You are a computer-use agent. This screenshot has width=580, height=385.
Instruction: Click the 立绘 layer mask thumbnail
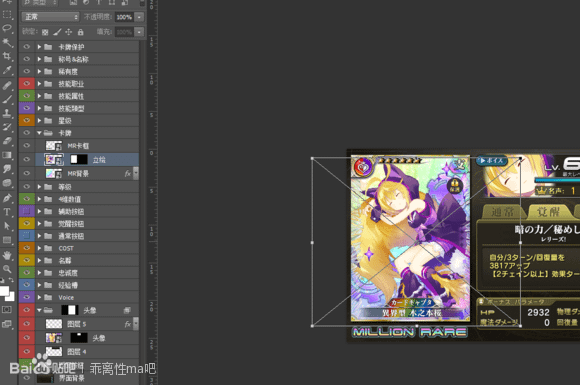point(79,159)
